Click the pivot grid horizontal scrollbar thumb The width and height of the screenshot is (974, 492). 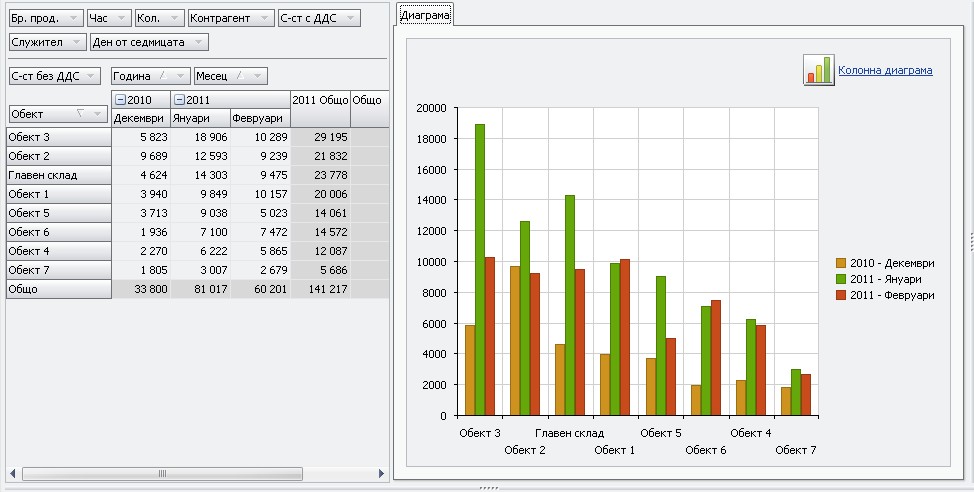pos(162,474)
